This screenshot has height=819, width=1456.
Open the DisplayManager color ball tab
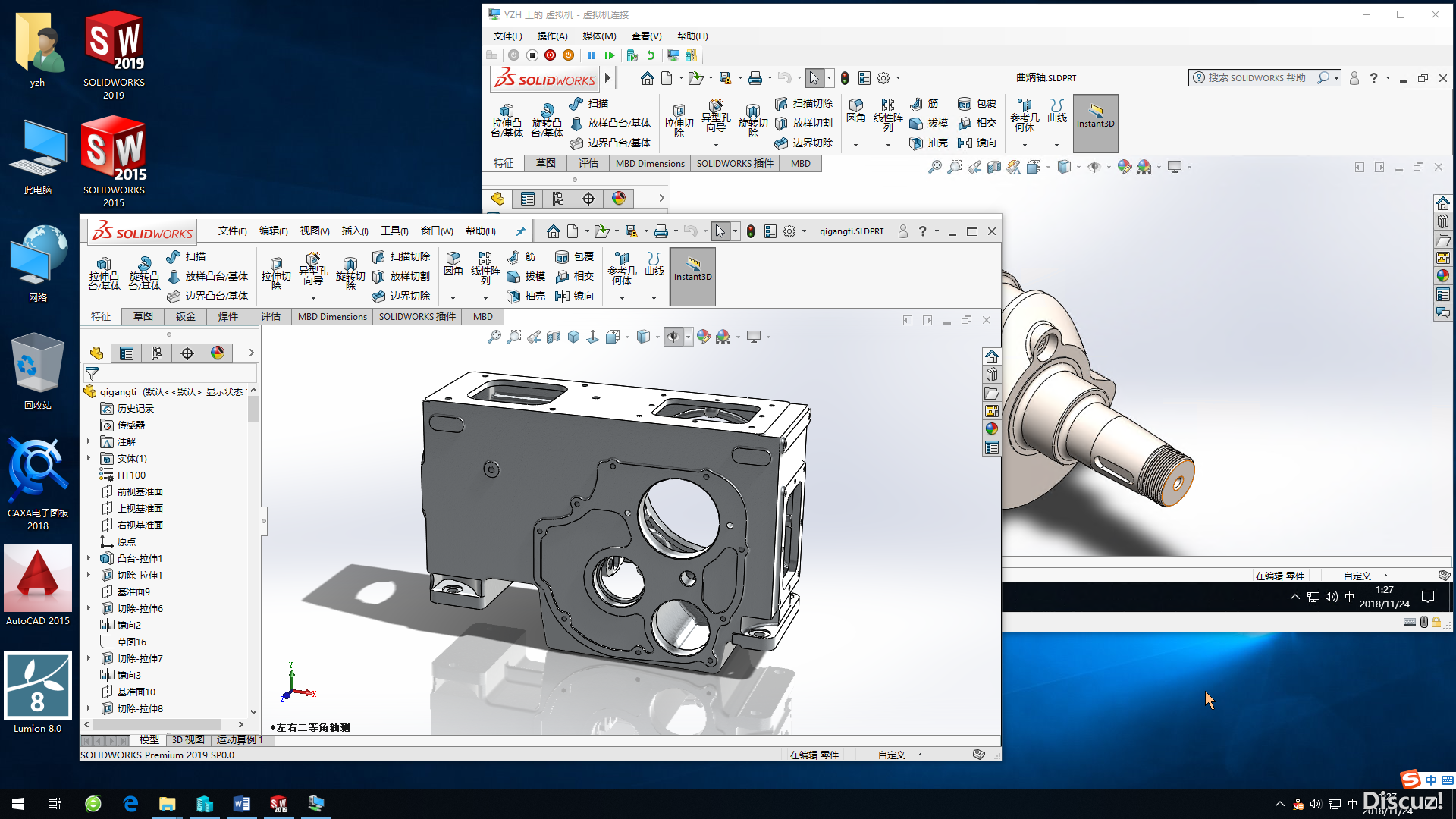(218, 353)
